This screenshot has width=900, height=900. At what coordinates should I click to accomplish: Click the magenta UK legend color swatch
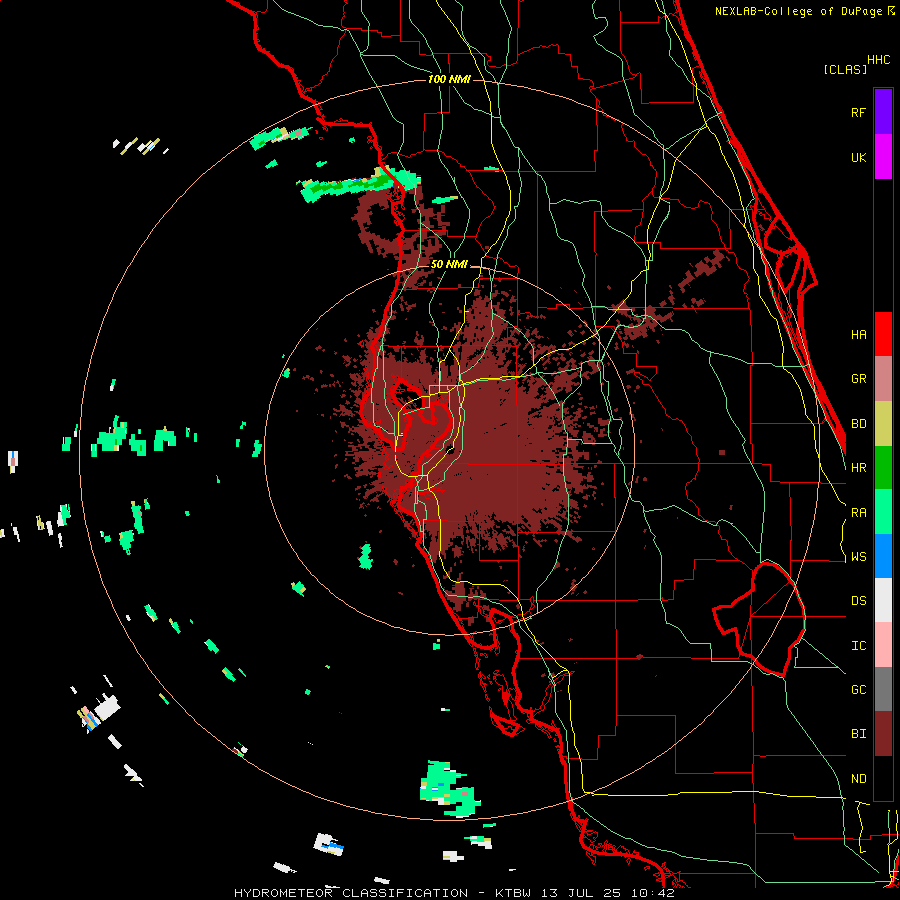coord(883,157)
